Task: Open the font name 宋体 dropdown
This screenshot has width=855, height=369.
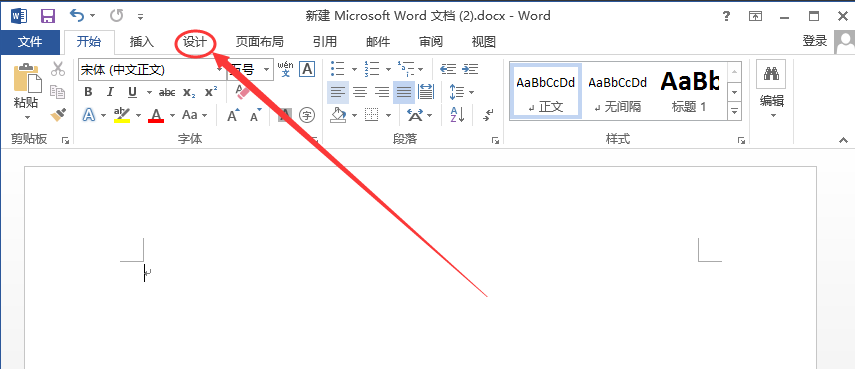Action: (221, 70)
